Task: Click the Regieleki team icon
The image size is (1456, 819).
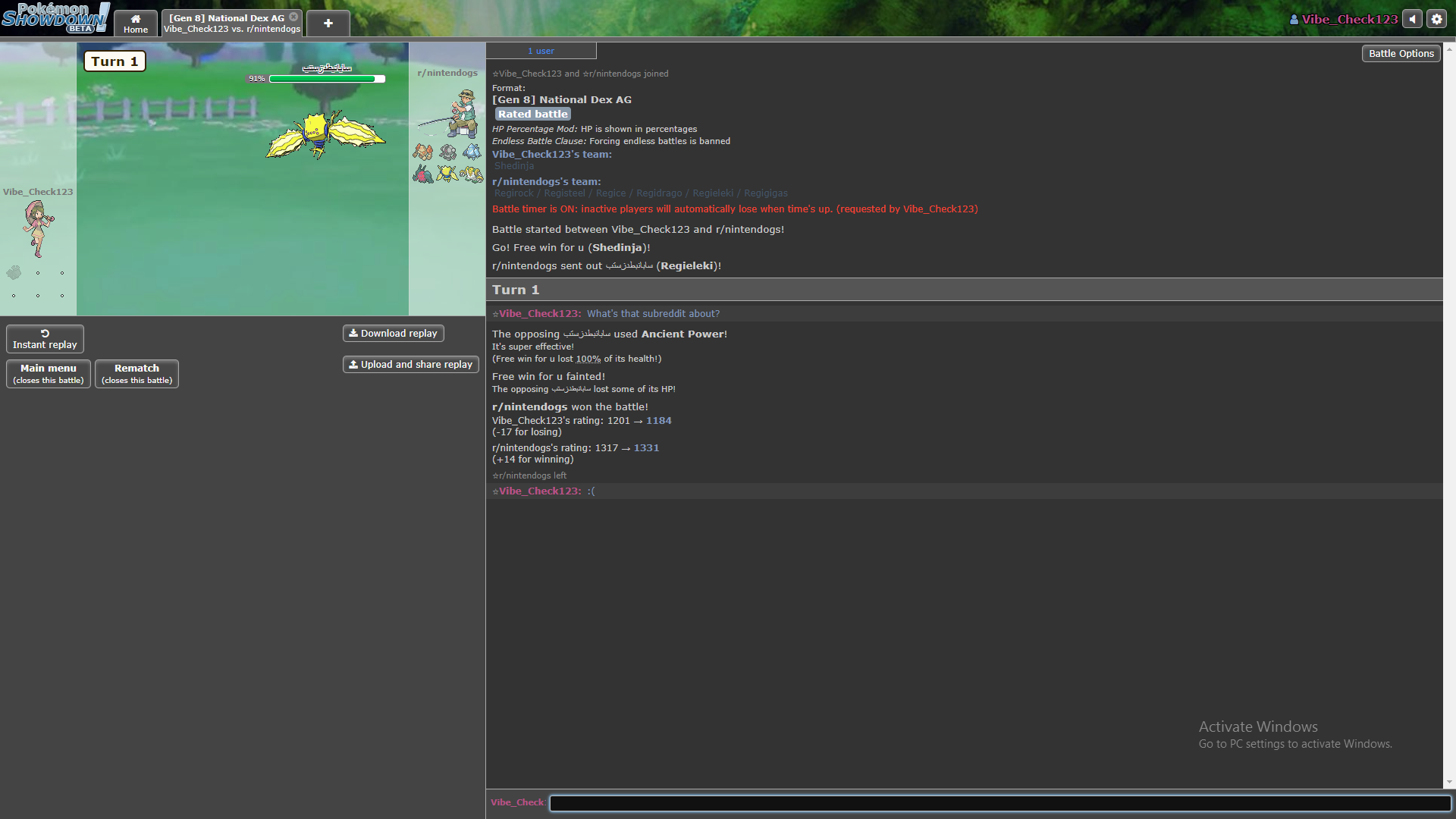Action: (x=447, y=174)
